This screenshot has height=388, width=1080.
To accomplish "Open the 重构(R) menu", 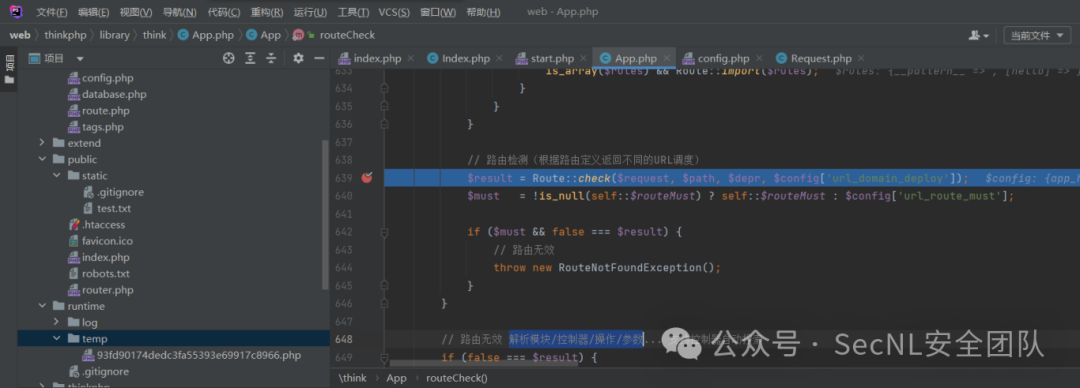I will (267, 12).
